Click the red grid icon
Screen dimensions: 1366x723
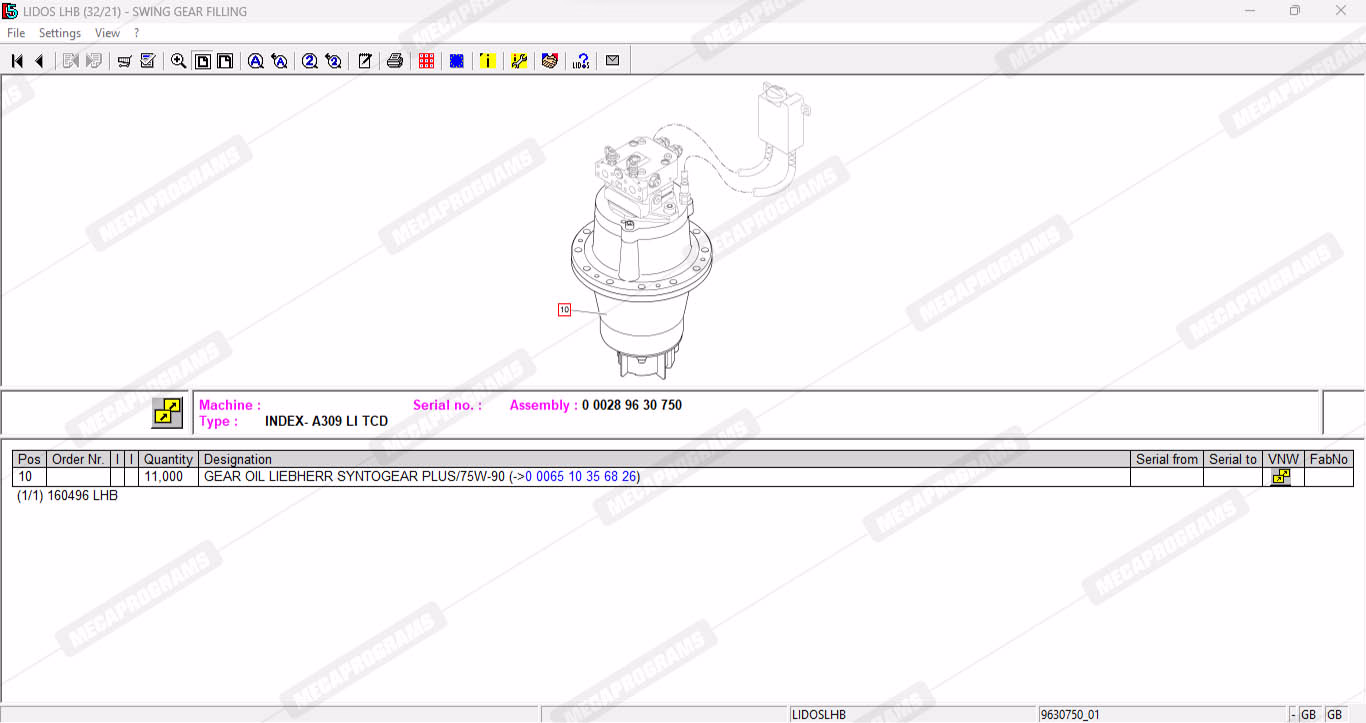pos(426,61)
